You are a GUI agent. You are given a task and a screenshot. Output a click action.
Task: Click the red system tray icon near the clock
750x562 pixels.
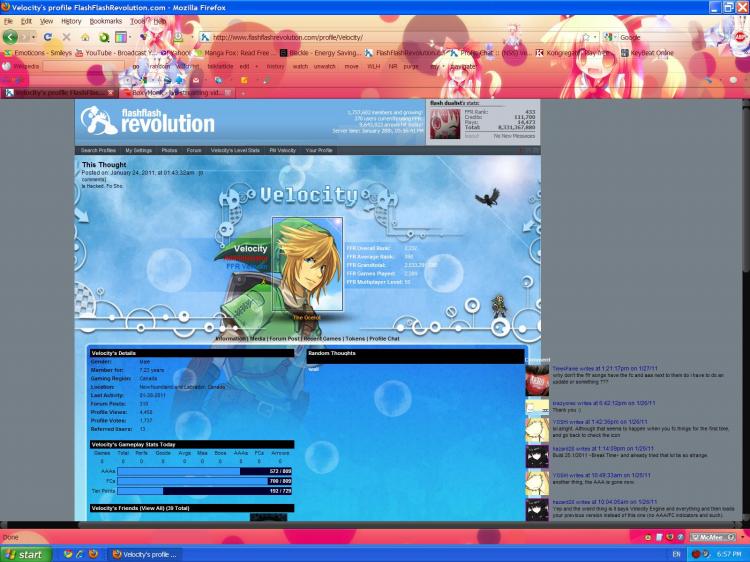696,554
